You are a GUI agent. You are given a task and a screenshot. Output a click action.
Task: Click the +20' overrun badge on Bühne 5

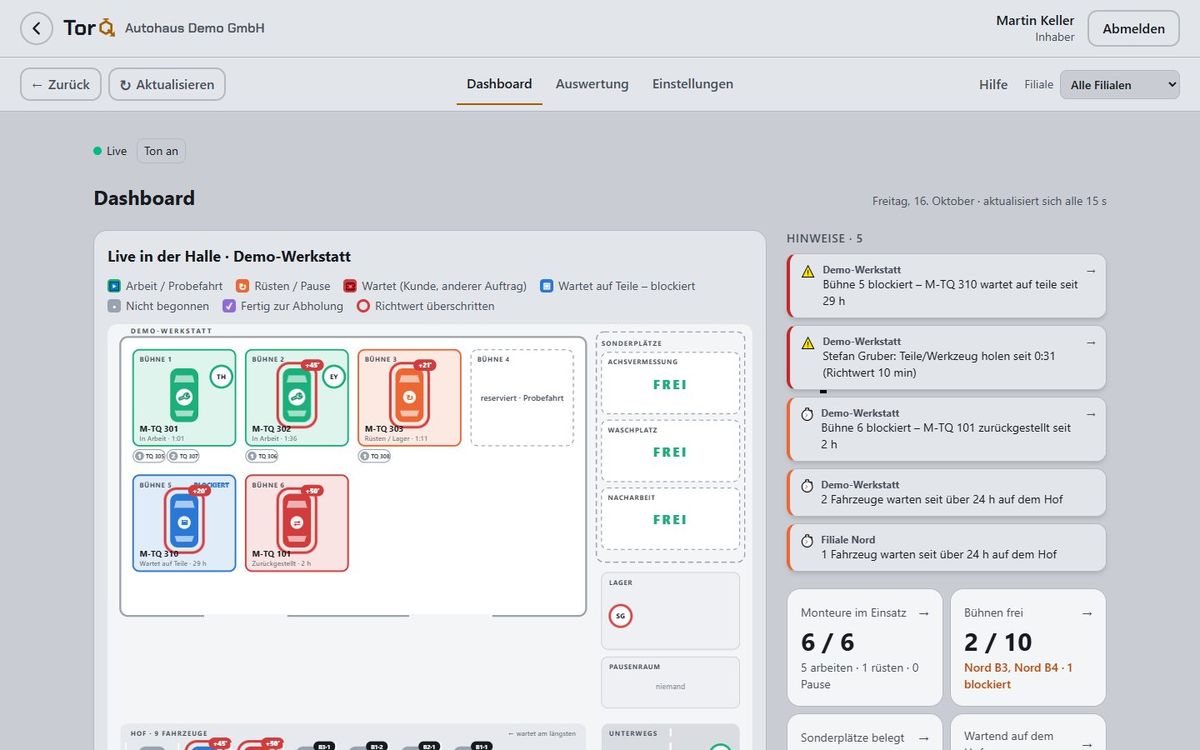click(x=199, y=491)
